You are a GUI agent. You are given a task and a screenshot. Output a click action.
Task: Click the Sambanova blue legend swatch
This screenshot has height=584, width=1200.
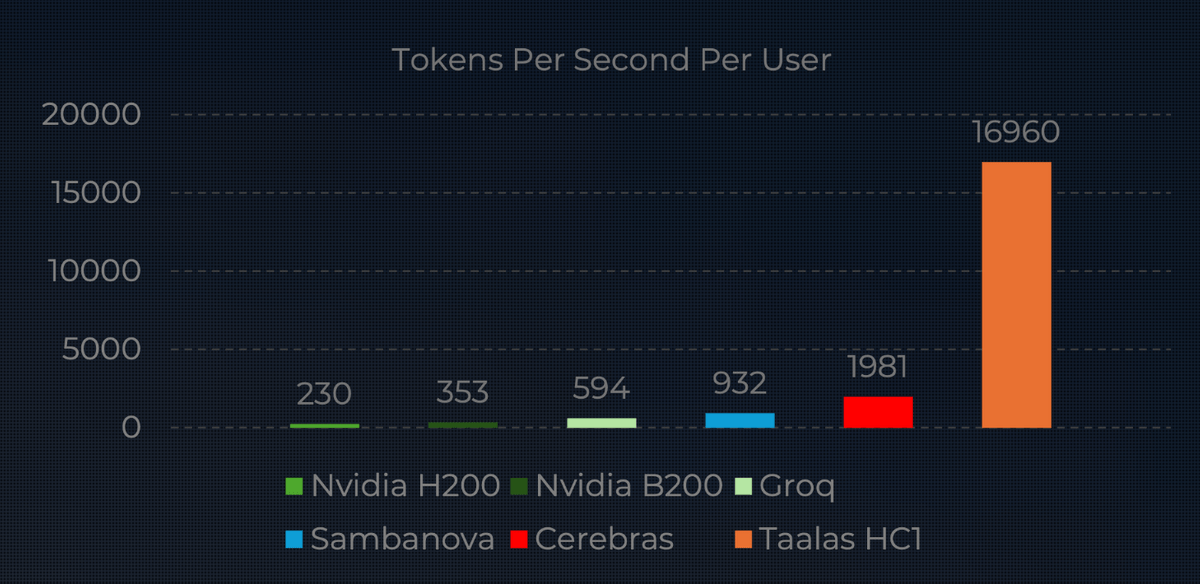[294, 540]
